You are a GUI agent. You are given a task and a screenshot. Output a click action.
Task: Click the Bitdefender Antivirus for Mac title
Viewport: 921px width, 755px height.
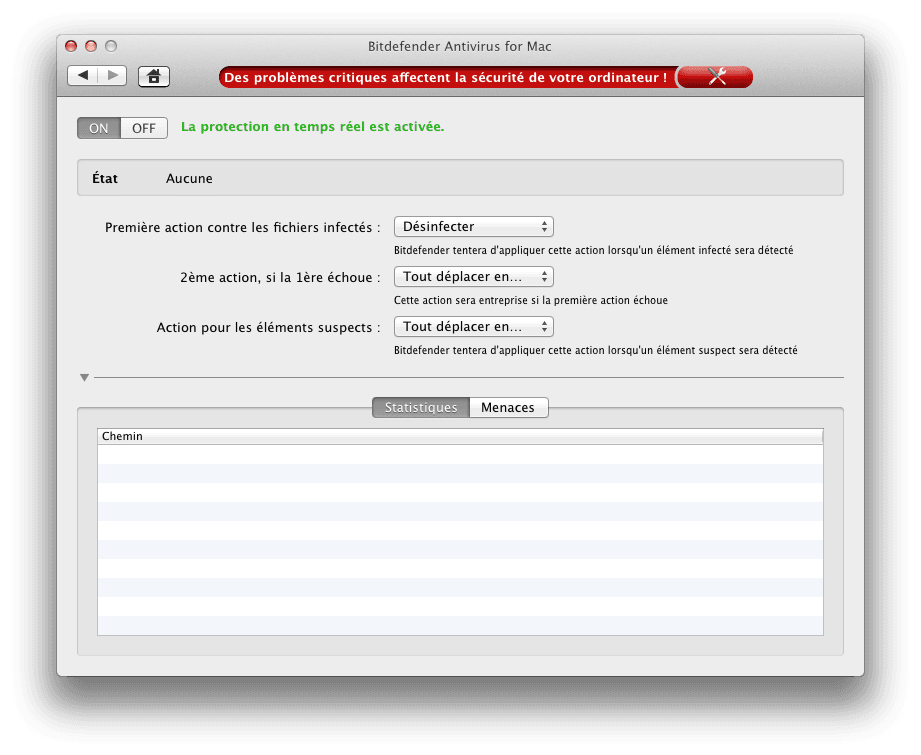[460, 46]
